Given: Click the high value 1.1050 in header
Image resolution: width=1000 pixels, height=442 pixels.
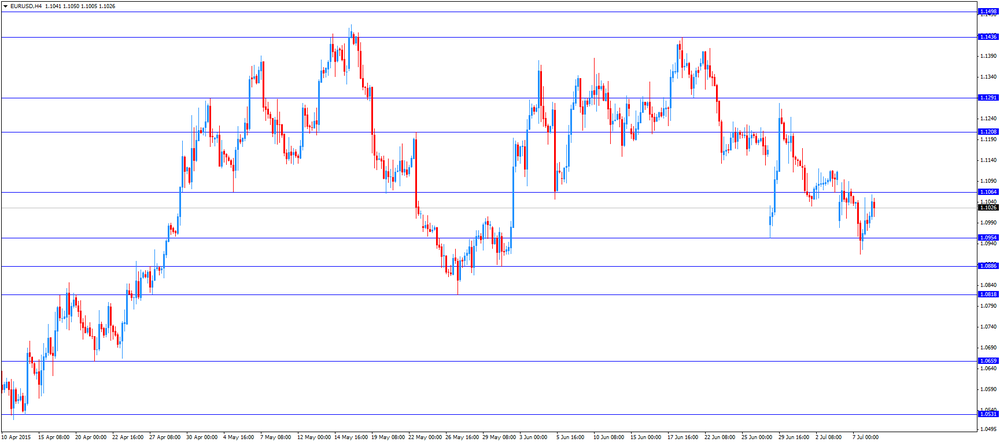Looking at the screenshot, I should pyautogui.click(x=71, y=5).
